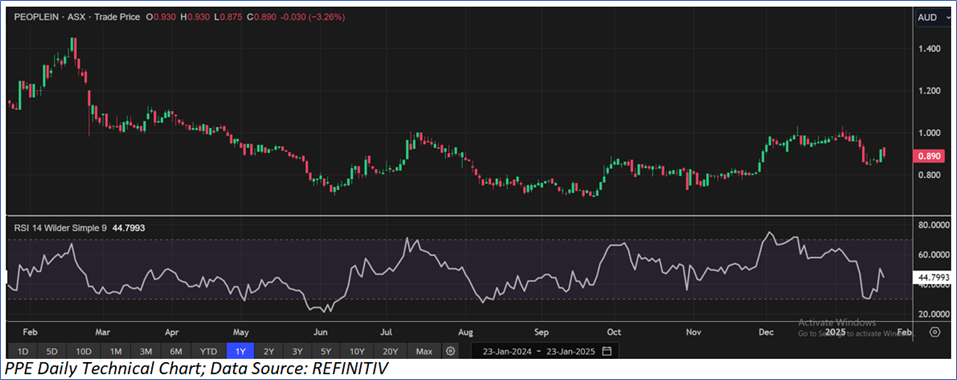
Task: Click the 2025 year label on timeline
Action: click(836, 332)
